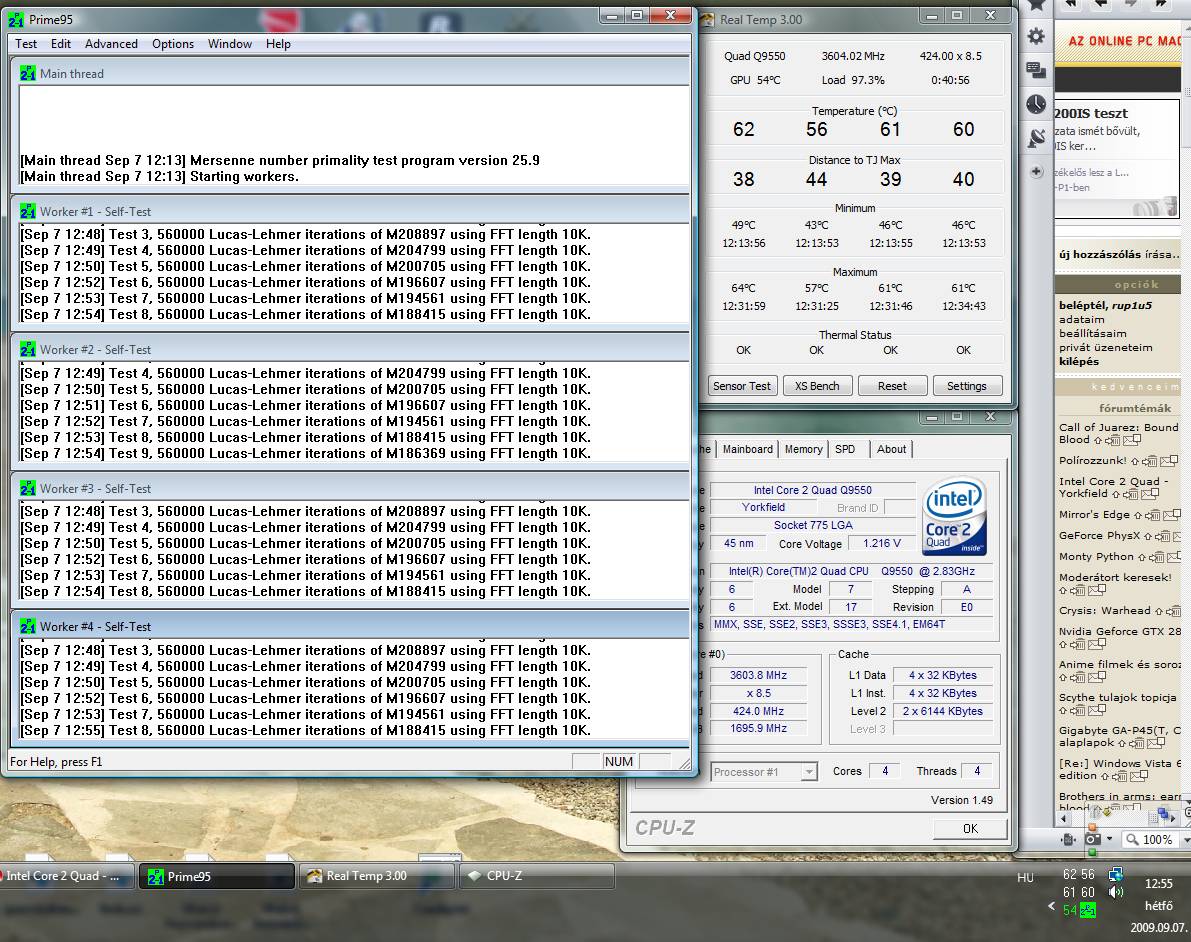The image size is (1191, 942).
Task: Switch to CPU-Z in the taskbar
Action: 536,876
